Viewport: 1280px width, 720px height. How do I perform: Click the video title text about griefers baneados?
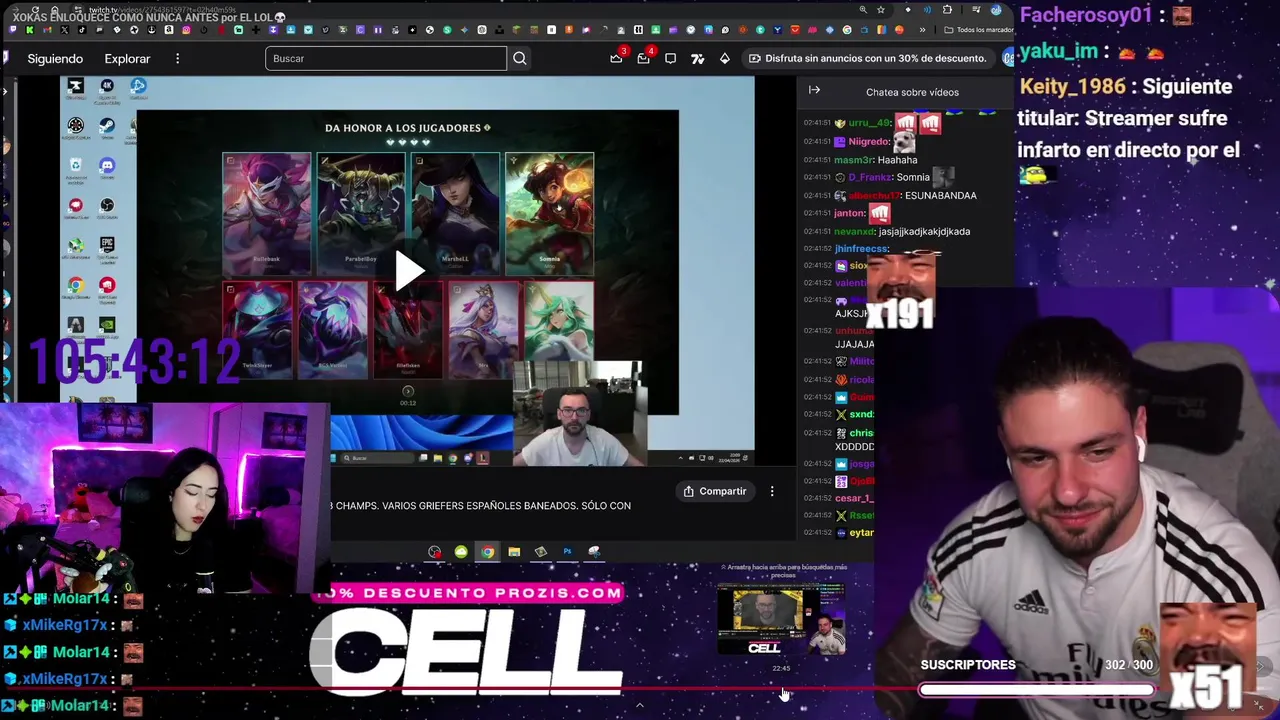tap(480, 506)
